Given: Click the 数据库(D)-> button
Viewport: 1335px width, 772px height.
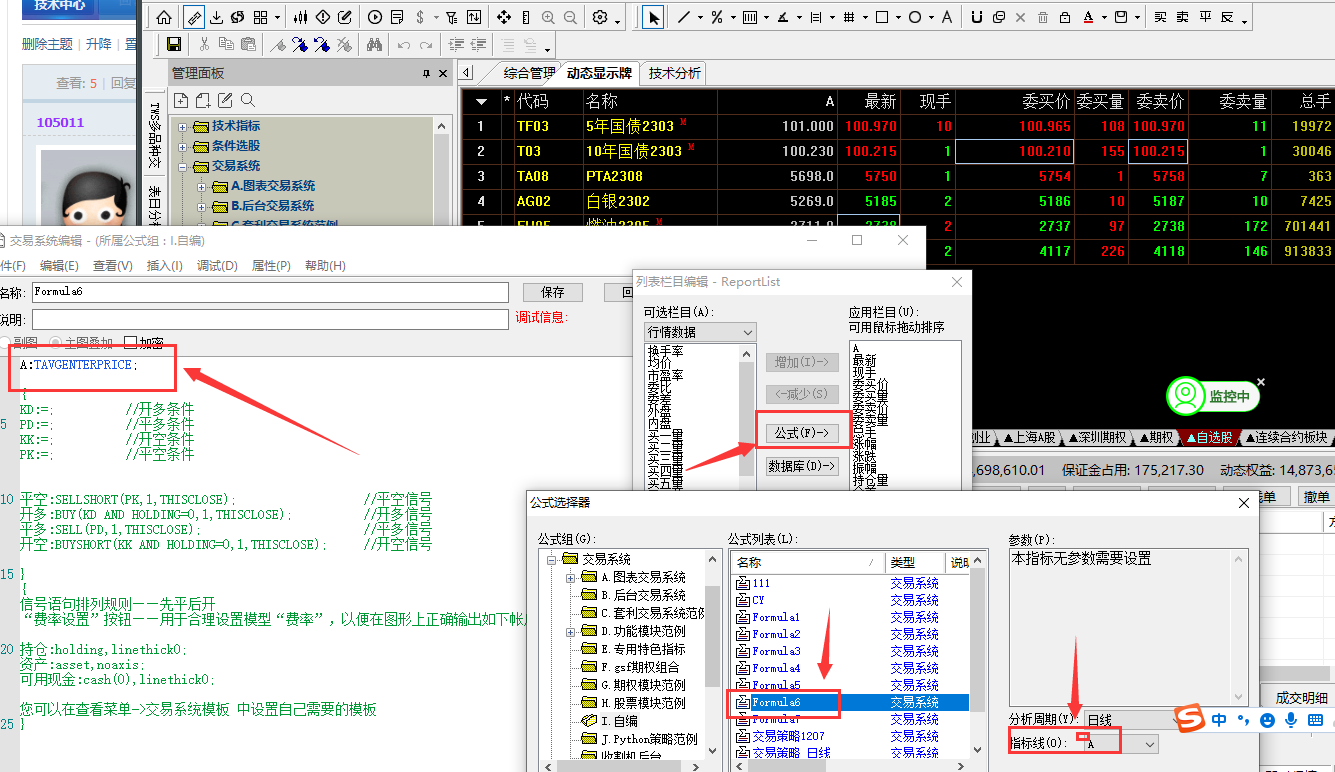Looking at the screenshot, I should coord(802,466).
